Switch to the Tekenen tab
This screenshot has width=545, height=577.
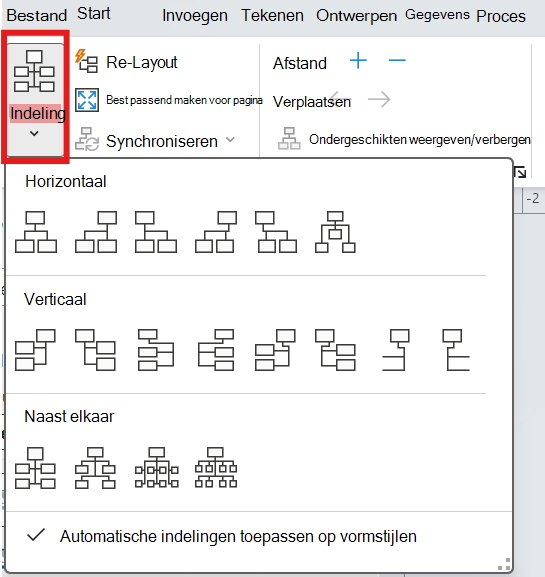(x=272, y=16)
